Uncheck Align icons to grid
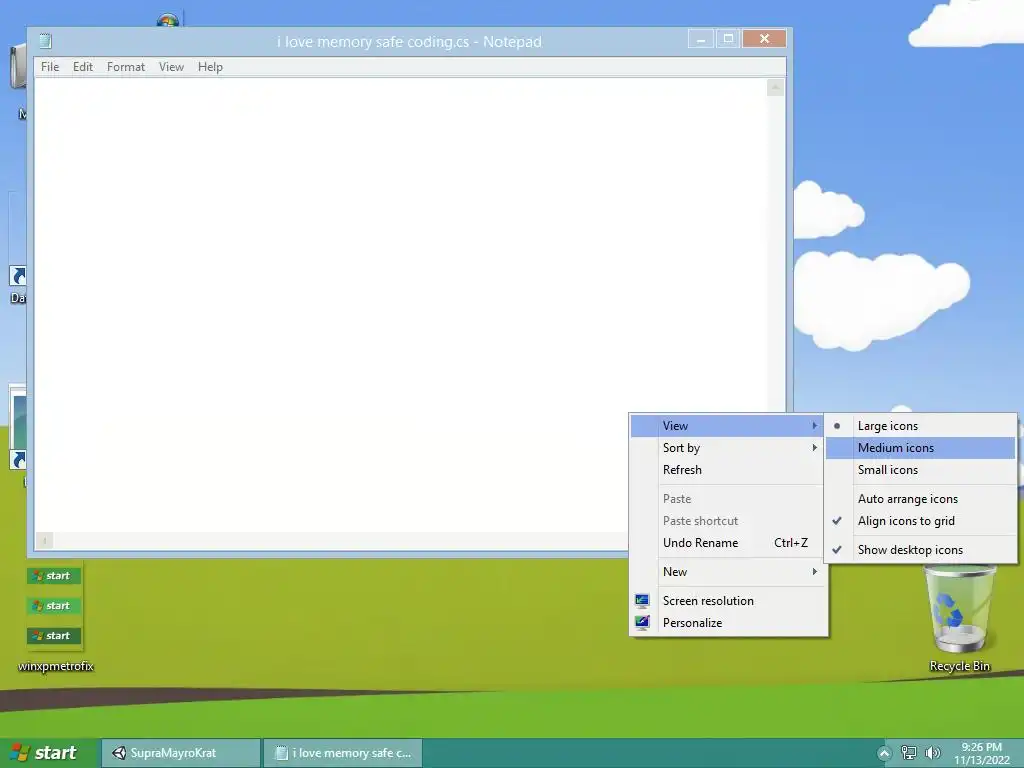Image resolution: width=1024 pixels, height=768 pixels. click(x=921, y=521)
